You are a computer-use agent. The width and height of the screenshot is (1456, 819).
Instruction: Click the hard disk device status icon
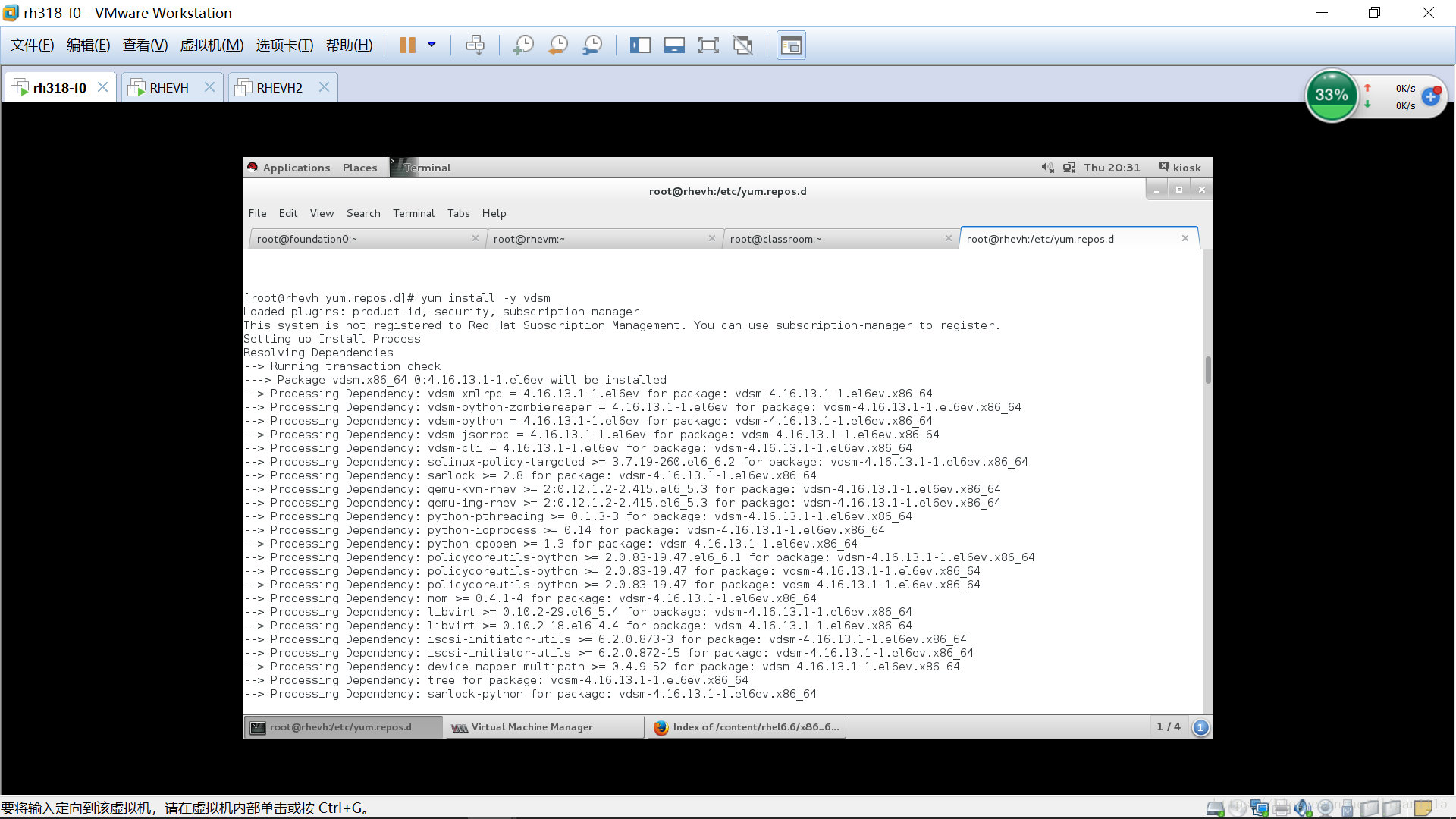(x=1215, y=808)
